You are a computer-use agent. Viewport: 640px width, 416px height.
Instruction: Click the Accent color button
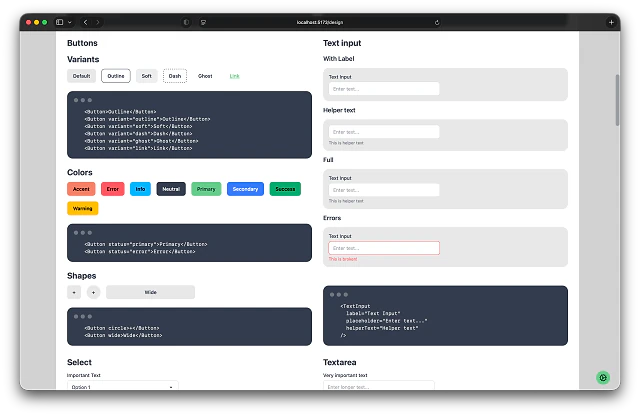81,189
